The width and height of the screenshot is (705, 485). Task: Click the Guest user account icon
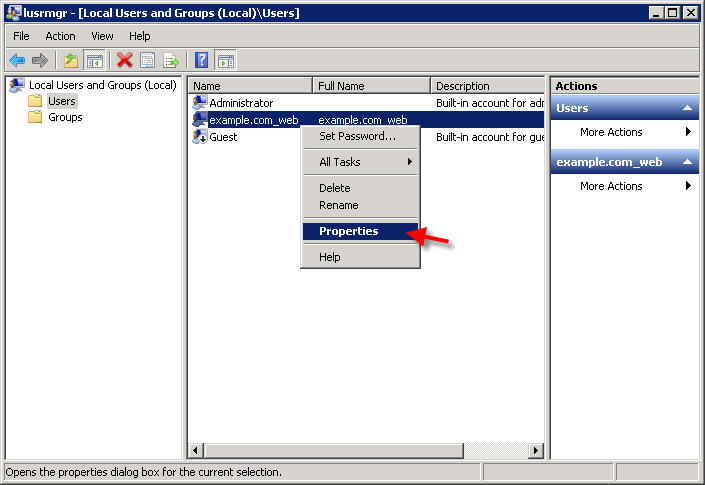200,137
